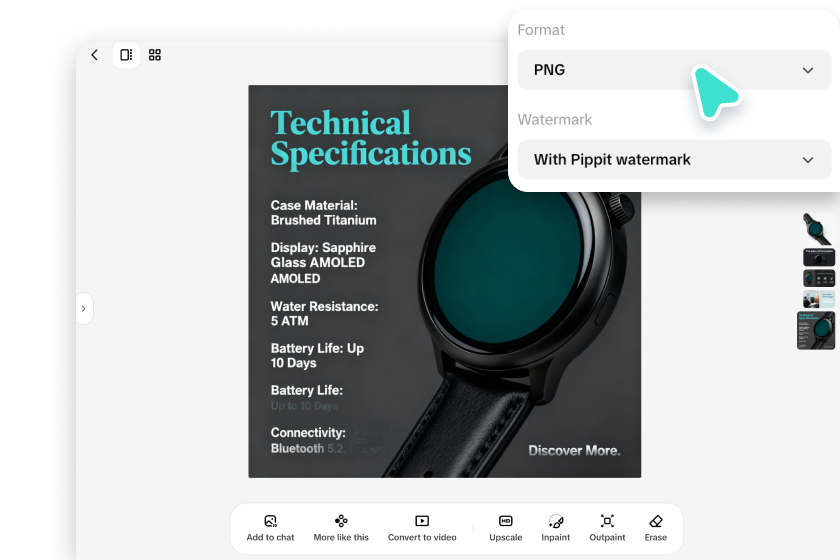Switch to the grid view icon
Viewport: 840px width, 560px height.
155,55
